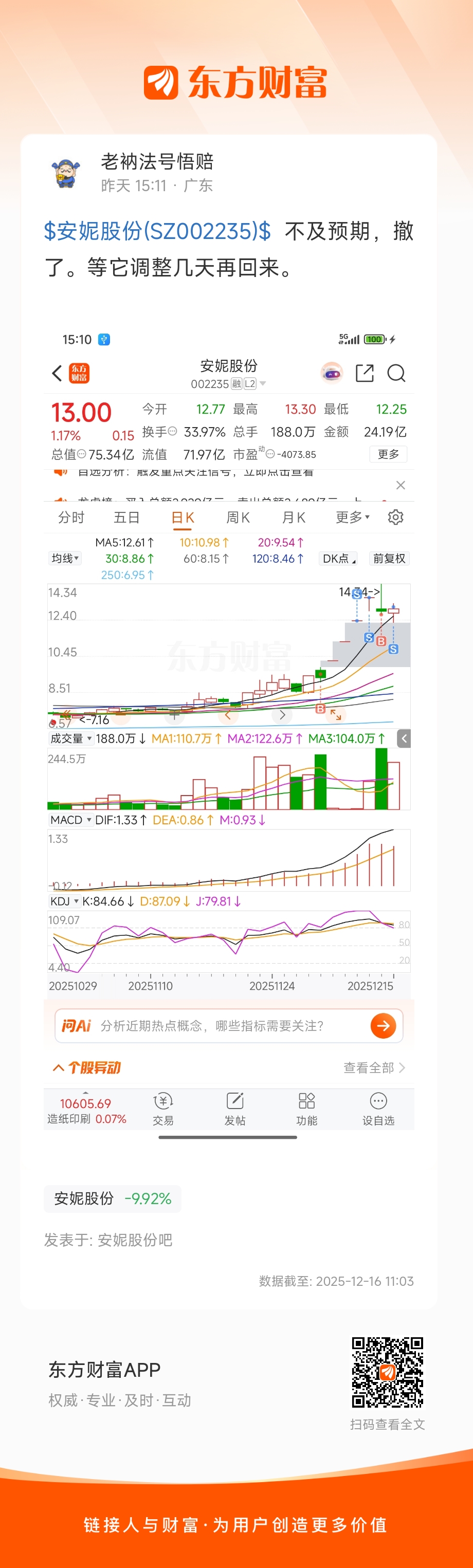Tap 造纸印刷 index 10605.69 ticker
473x1568 pixels.
[x=86, y=1110]
